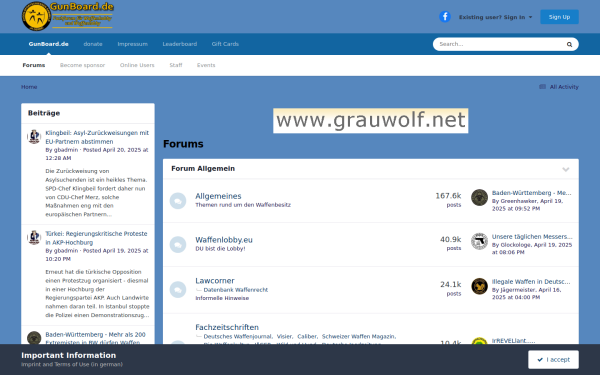The width and height of the screenshot is (600, 375).
Task: Open the Allgemeines forum
Action: [x=218, y=196]
